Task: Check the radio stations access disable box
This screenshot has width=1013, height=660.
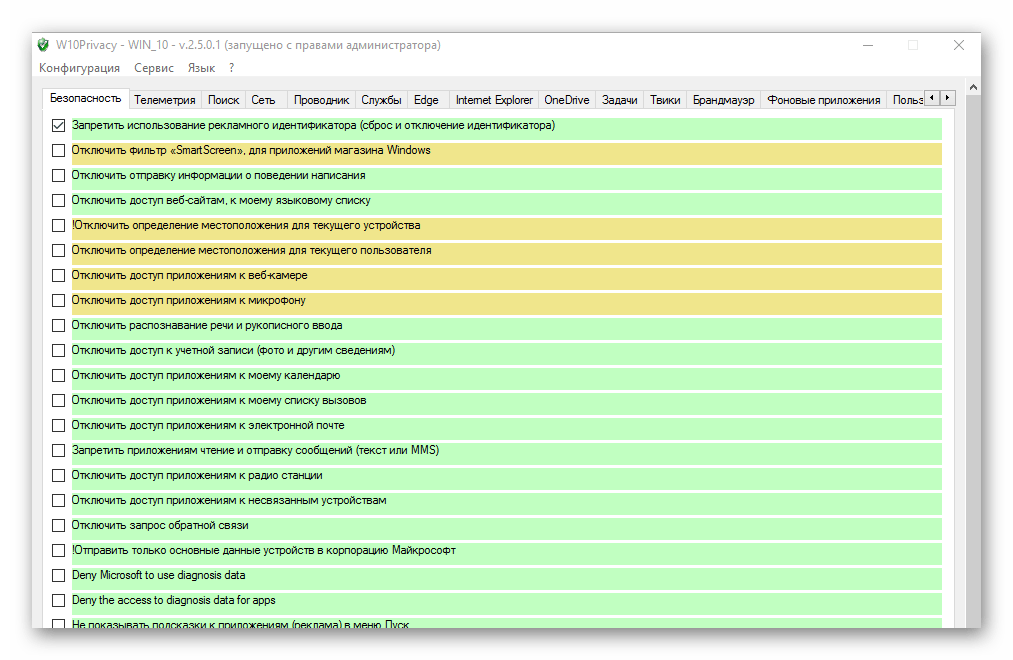Action: 59,476
